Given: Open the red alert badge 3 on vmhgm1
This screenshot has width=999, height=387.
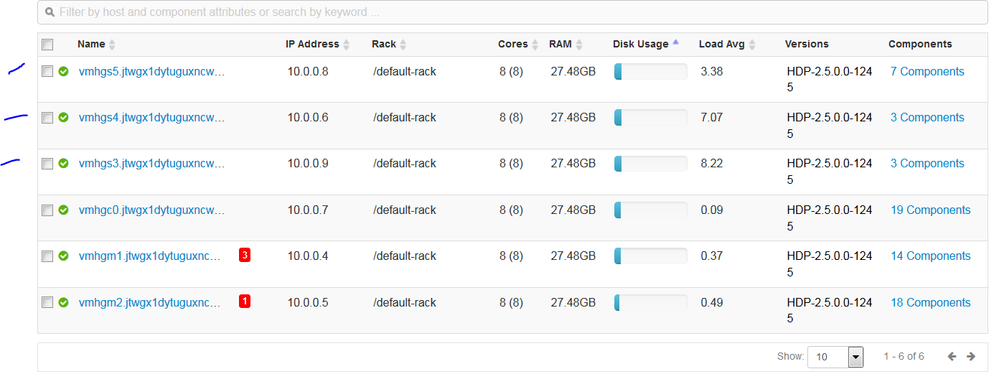Looking at the screenshot, I should click(x=245, y=255).
